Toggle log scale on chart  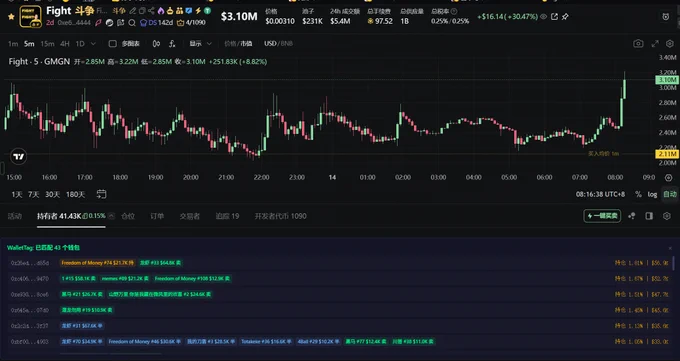pos(652,194)
